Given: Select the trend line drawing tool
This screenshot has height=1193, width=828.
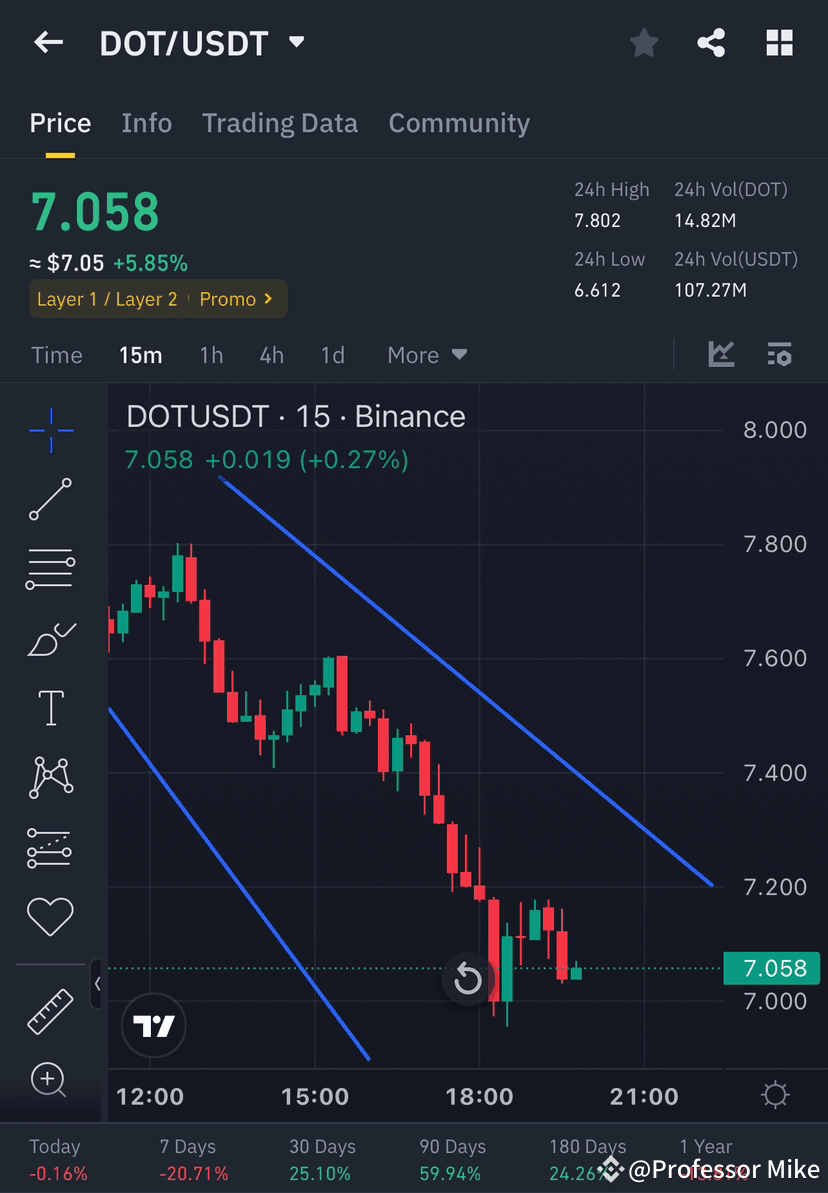Looking at the screenshot, I should (x=50, y=500).
